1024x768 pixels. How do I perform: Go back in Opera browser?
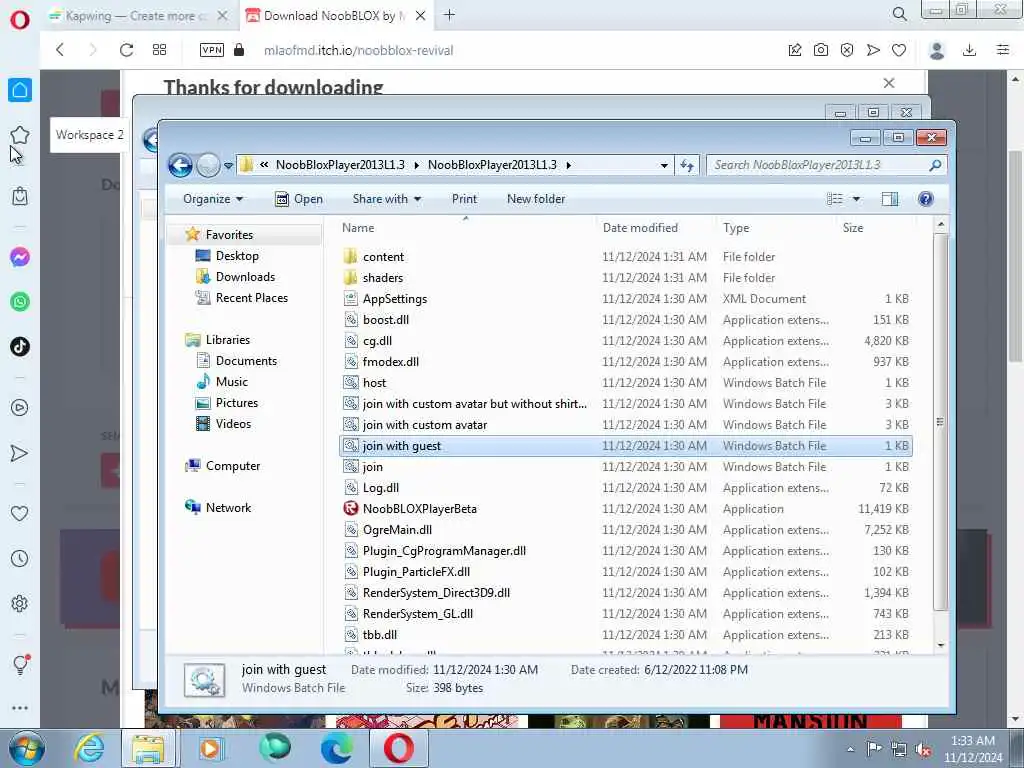pyautogui.click(x=60, y=50)
